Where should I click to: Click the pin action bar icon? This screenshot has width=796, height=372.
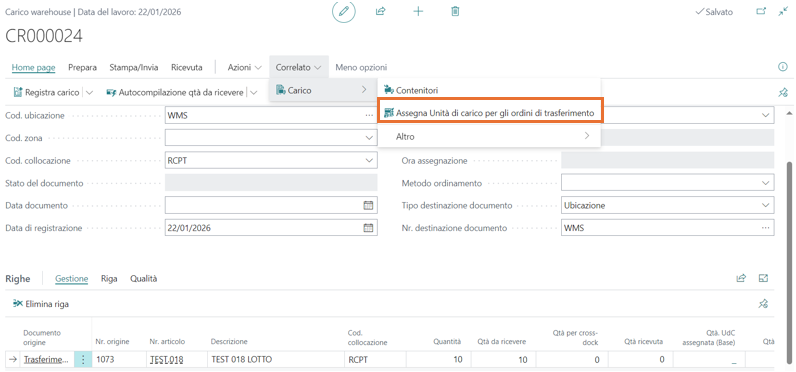(783, 92)
